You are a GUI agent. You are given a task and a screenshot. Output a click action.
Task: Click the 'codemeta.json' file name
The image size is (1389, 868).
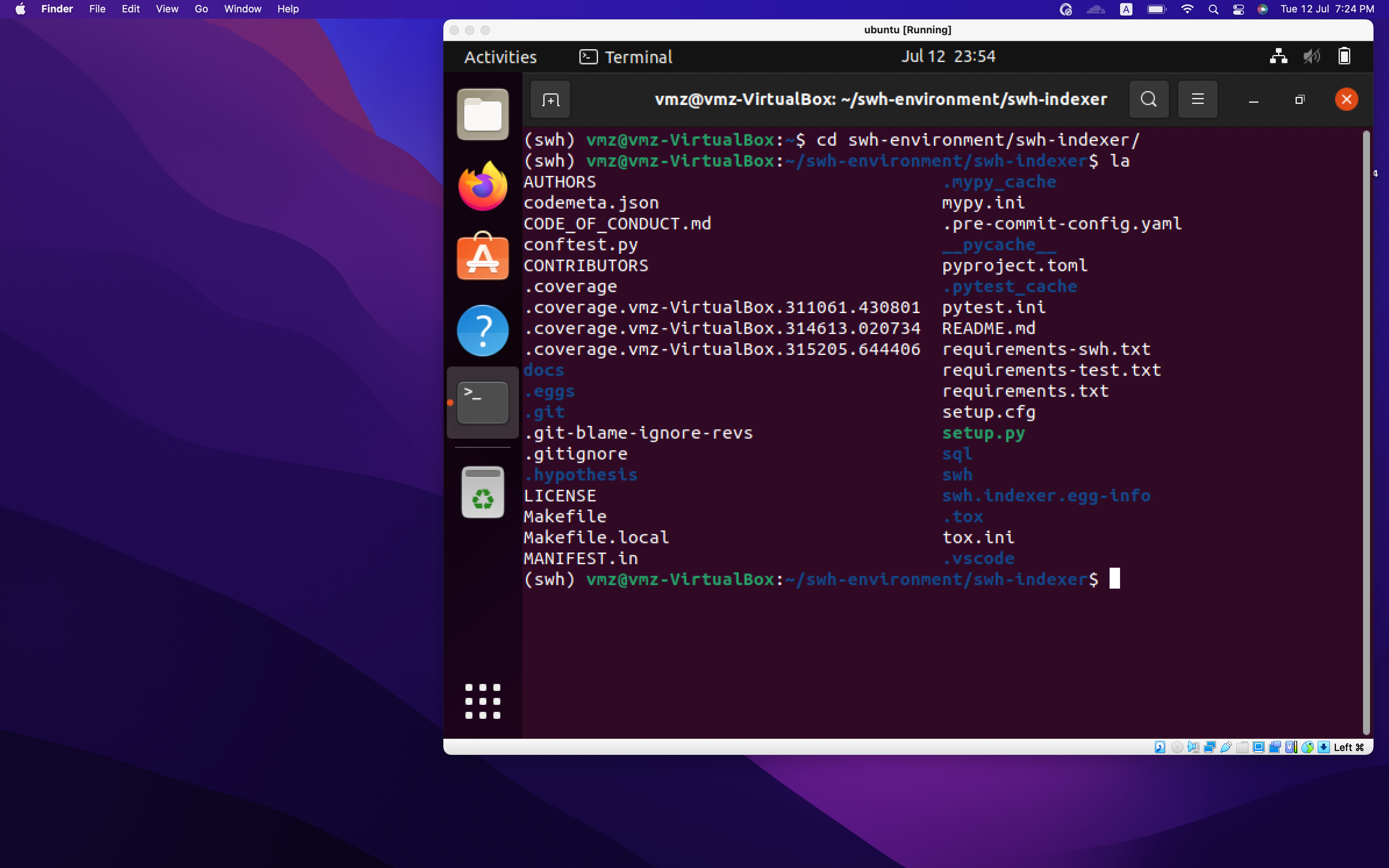pos(591,203)
